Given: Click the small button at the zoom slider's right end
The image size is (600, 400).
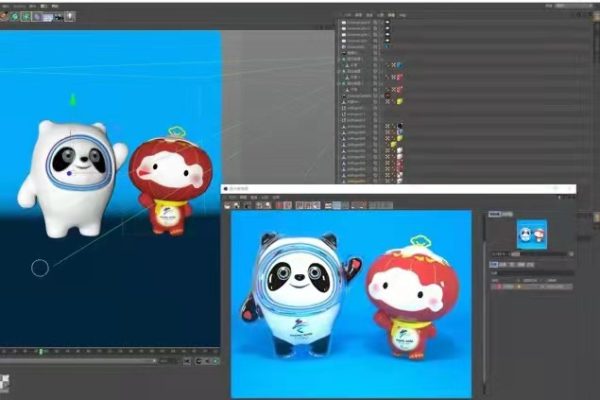Looking at the screenshot, I should click(571, 254).
